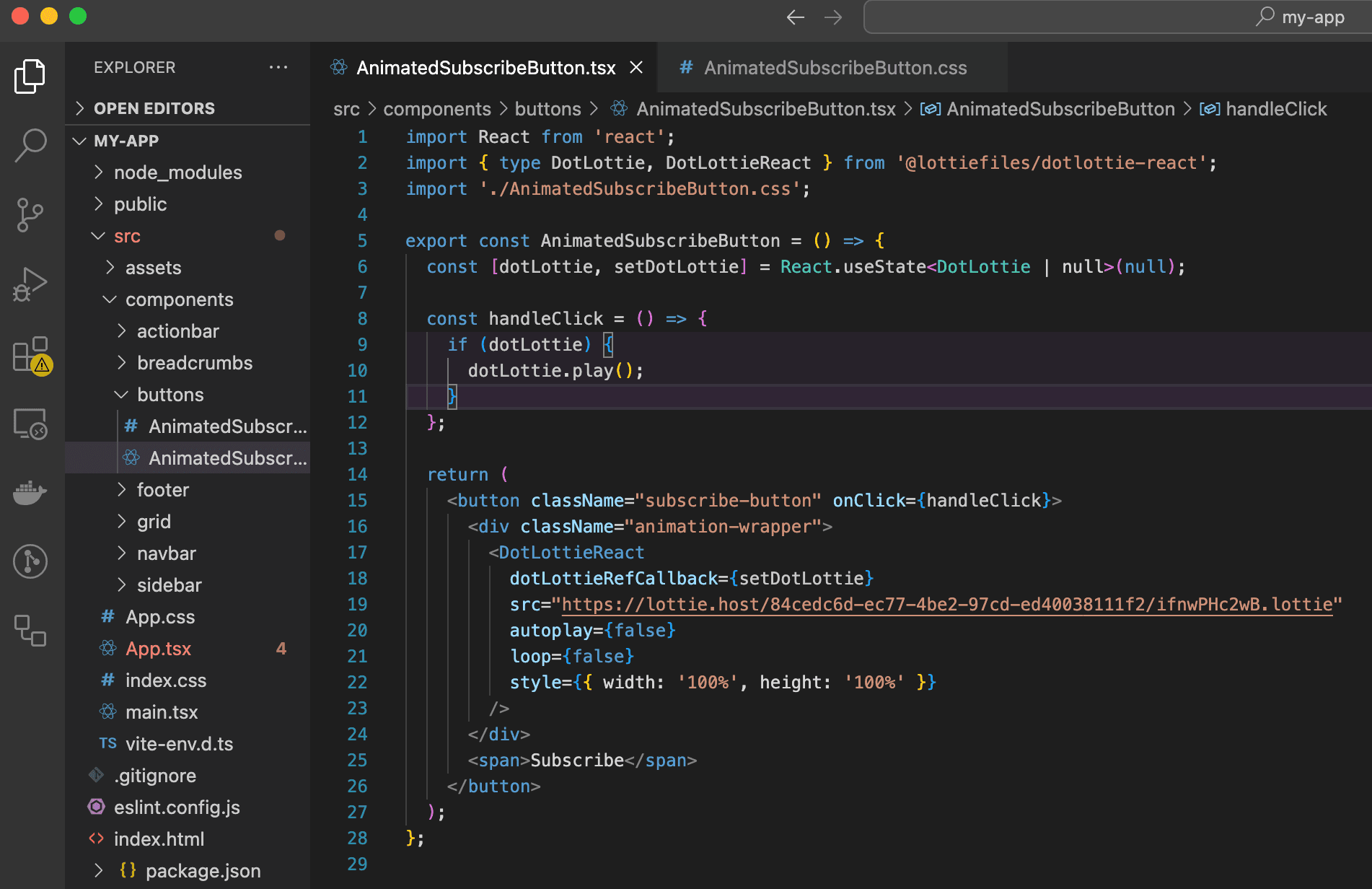Open the Search view icon

click(30, 145)
